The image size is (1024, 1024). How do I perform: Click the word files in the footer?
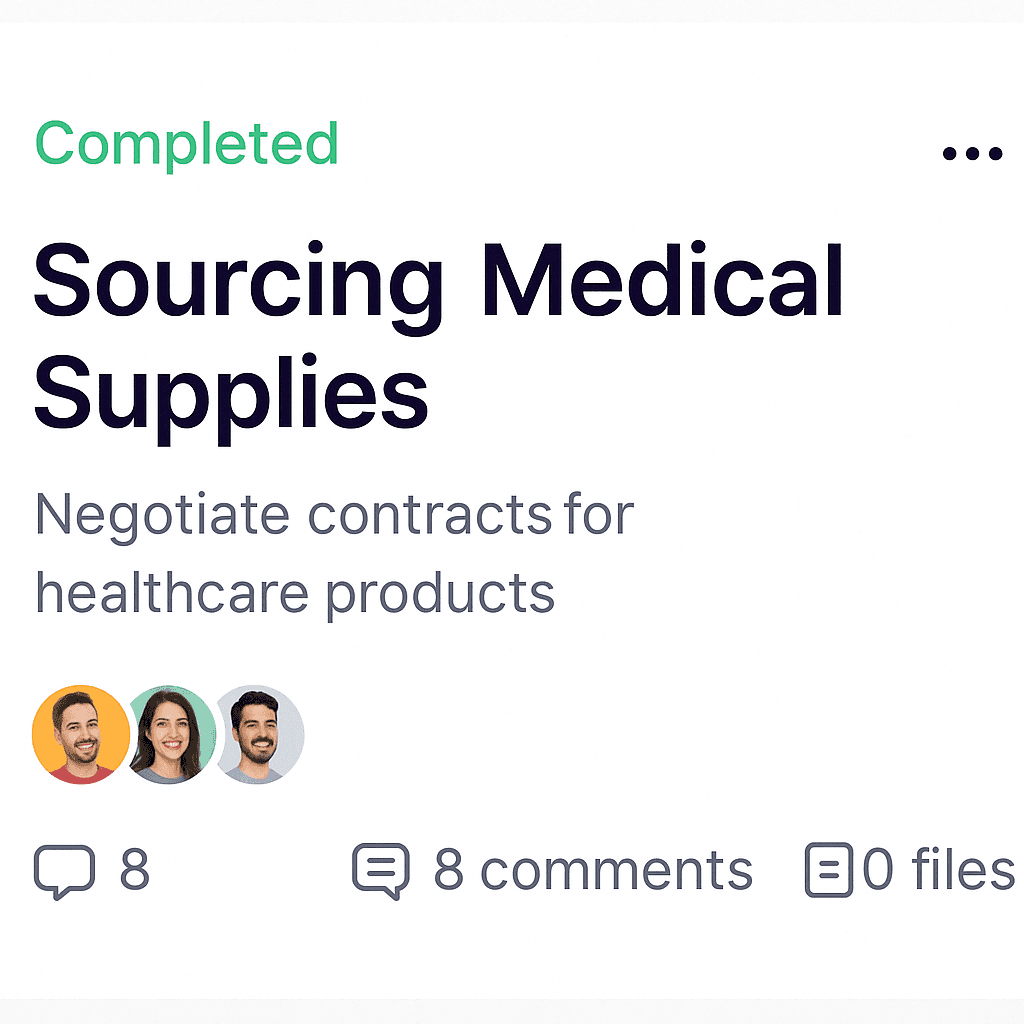tap(963, 869)
